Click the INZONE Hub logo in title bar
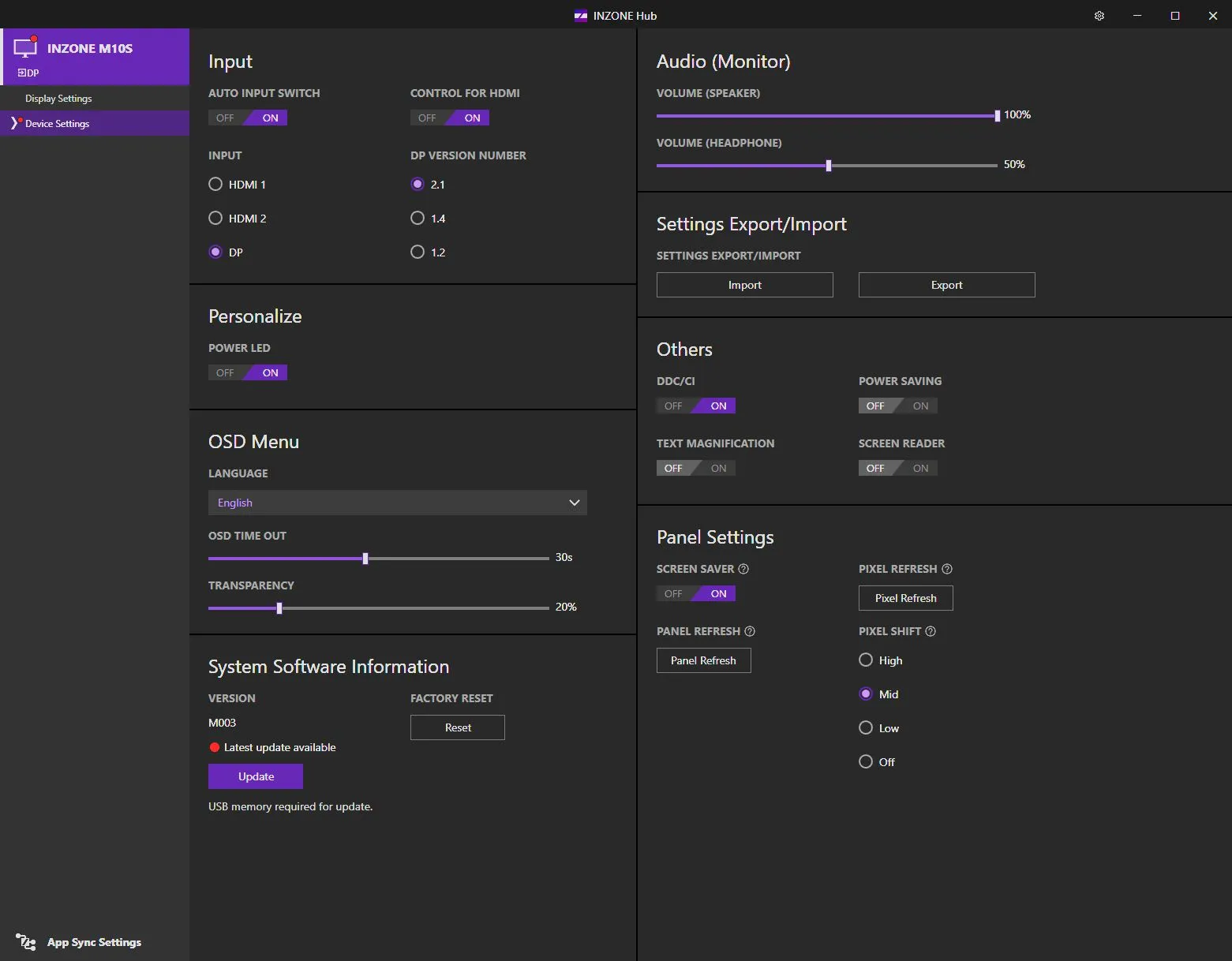The width and height of the screenshot is (1232, 961). (x=581, y=16)
